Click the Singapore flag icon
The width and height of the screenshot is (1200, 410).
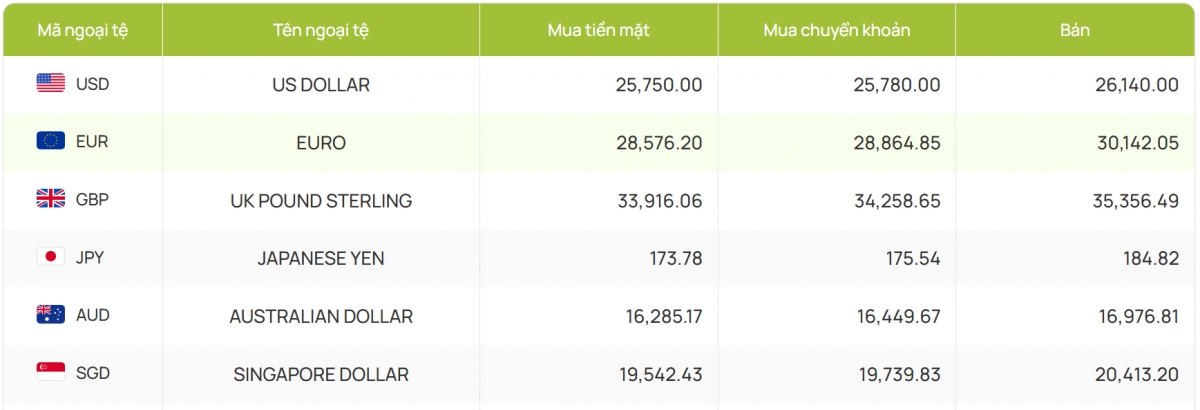point(51,373)
